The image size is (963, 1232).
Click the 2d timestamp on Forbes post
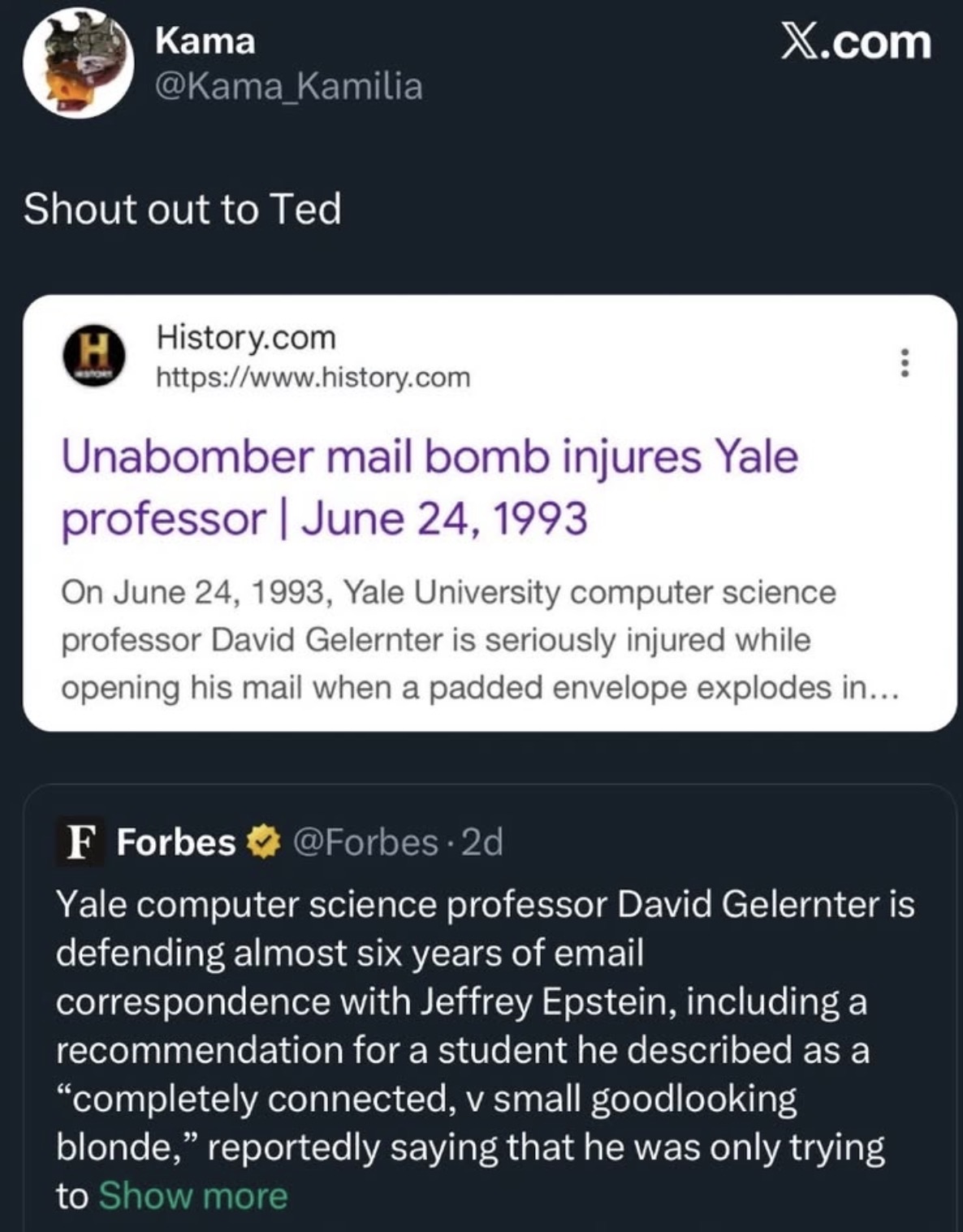click(482, 842)
